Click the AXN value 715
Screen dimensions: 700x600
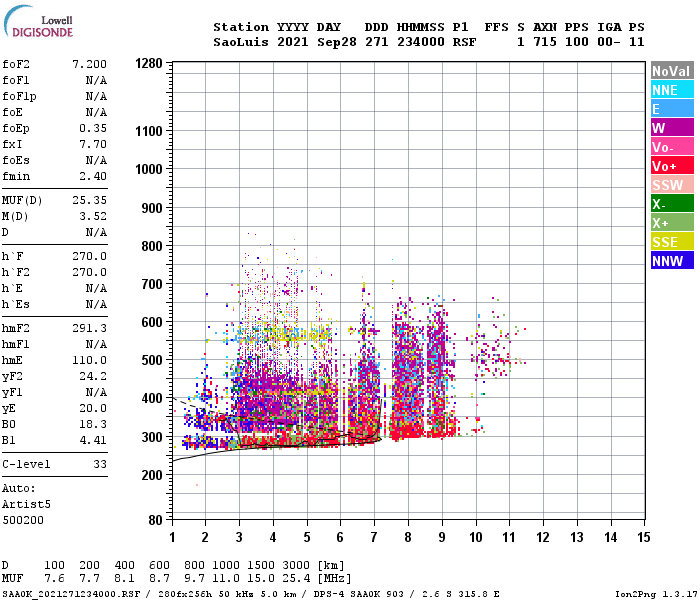[545, 42]
